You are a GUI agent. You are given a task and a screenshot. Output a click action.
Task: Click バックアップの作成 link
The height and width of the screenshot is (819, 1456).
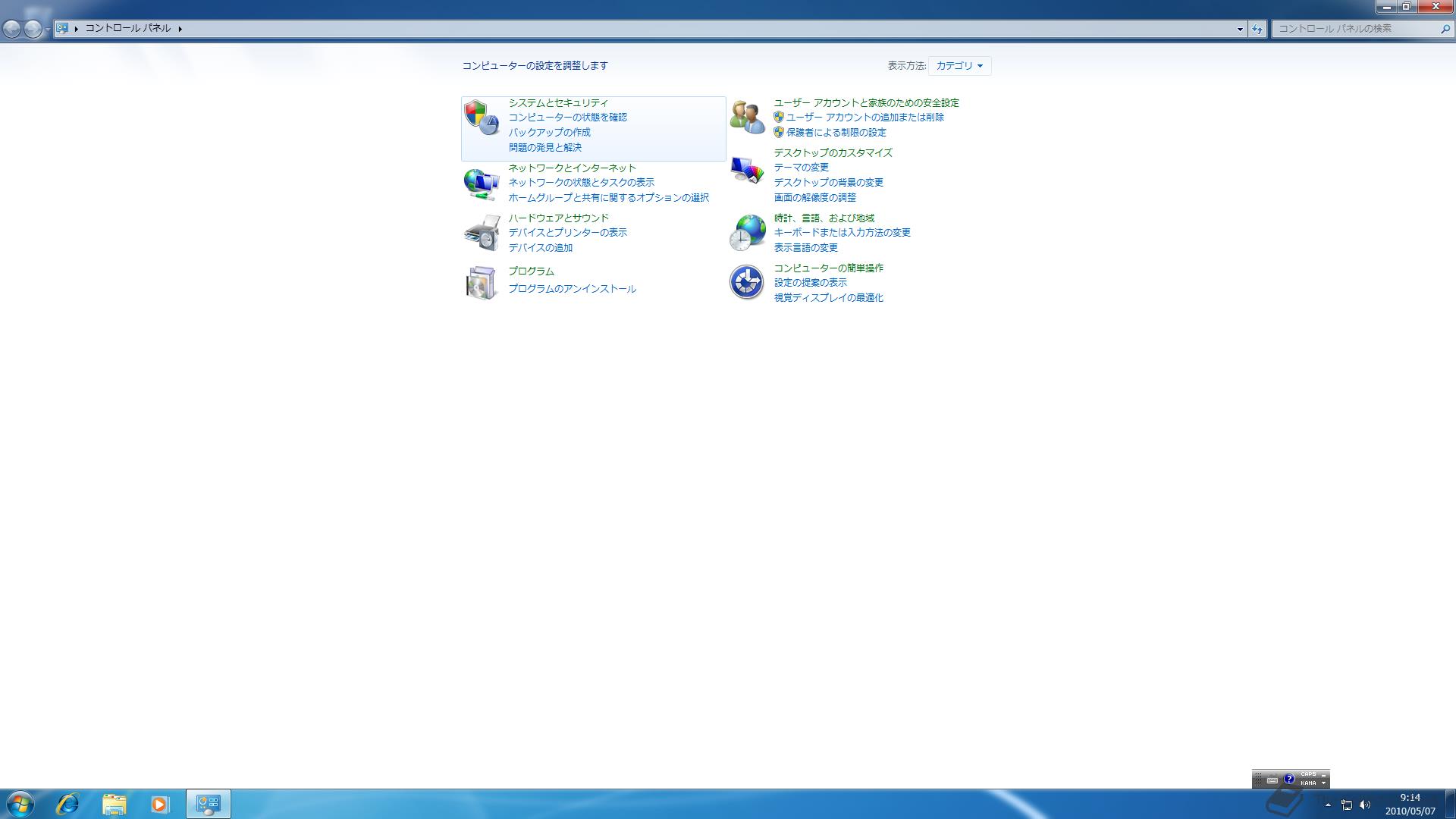point(549,132)
